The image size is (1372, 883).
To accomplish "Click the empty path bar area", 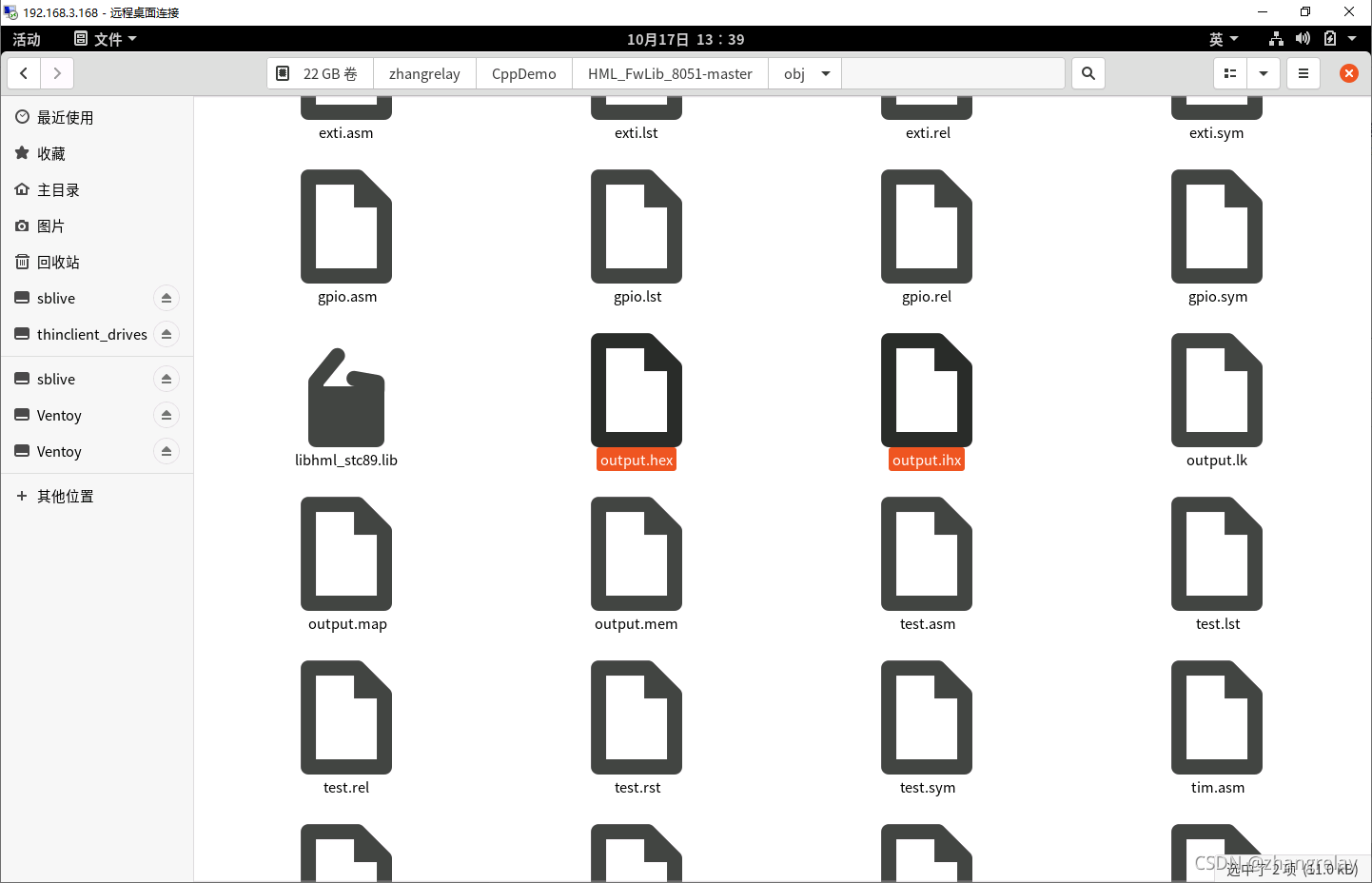I will tap(952, 73).
